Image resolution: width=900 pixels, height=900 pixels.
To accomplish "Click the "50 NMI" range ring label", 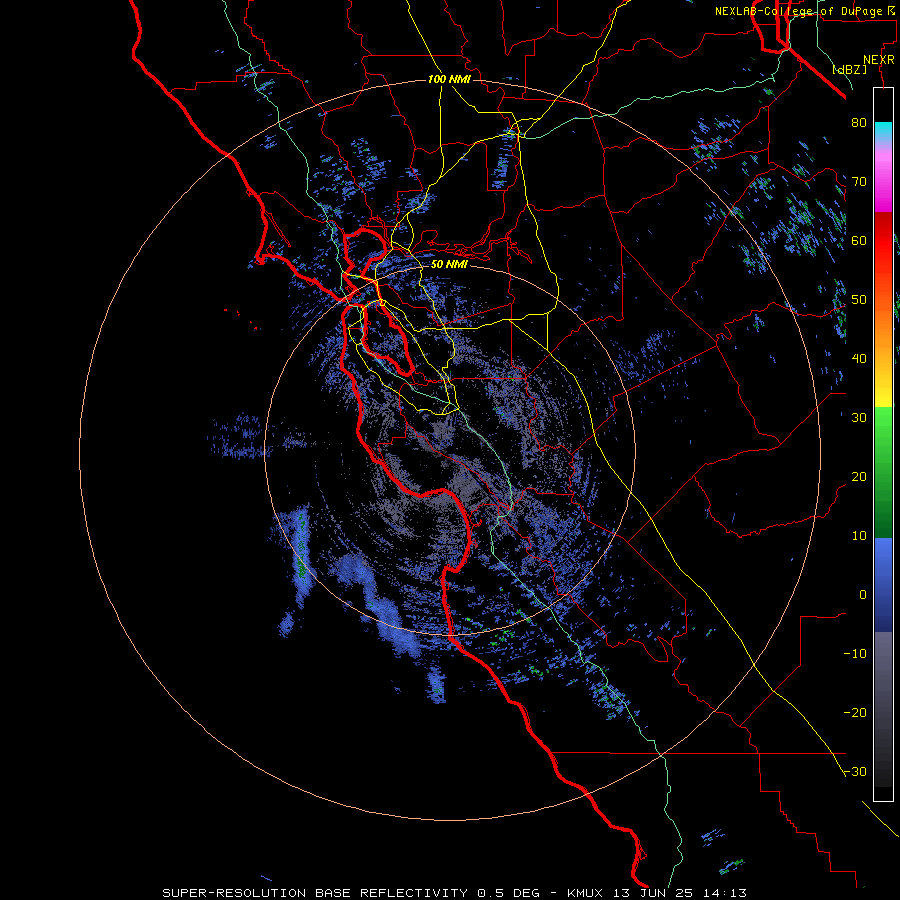I will click(x=449, y=265).
